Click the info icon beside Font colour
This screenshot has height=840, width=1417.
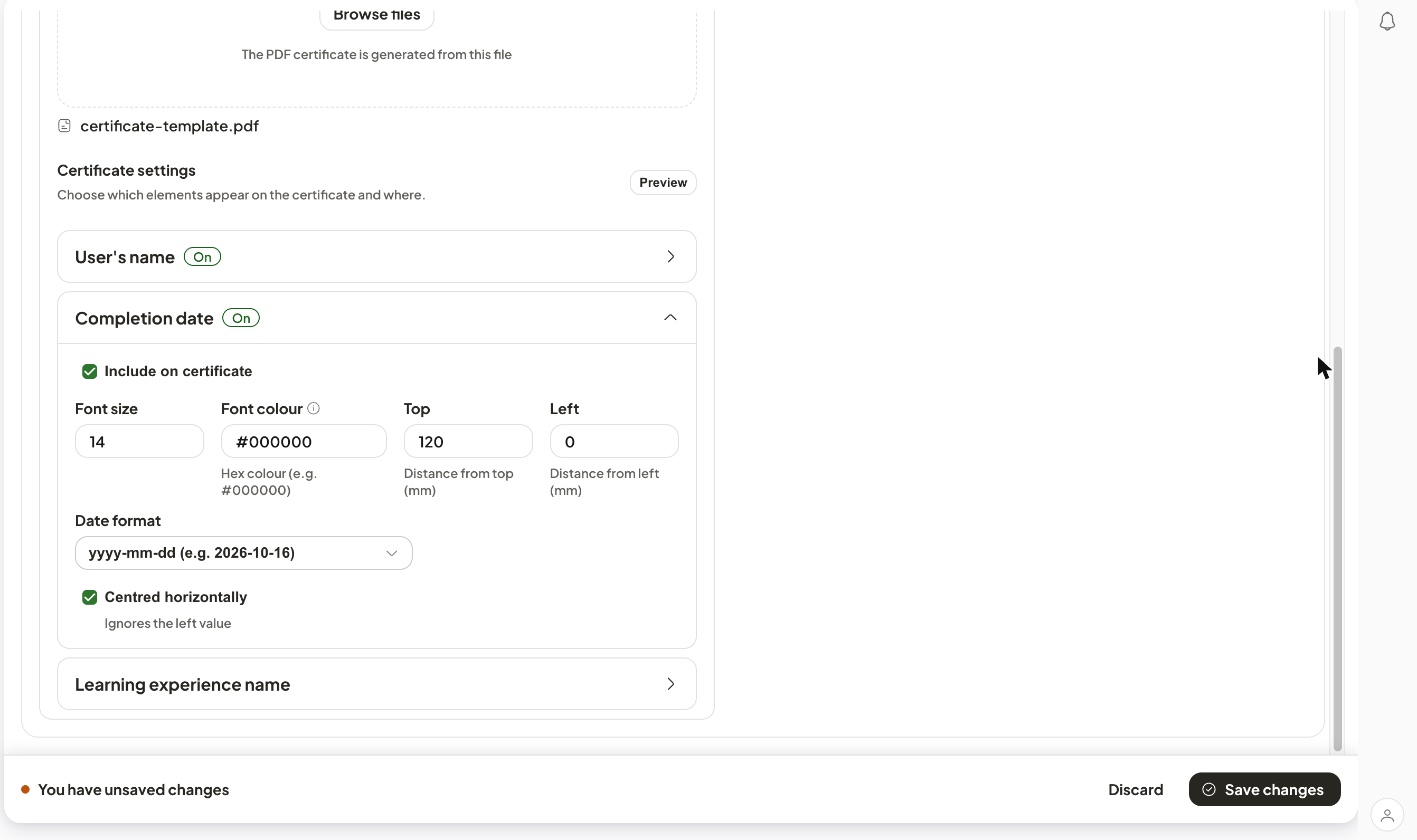coord(313,408)
